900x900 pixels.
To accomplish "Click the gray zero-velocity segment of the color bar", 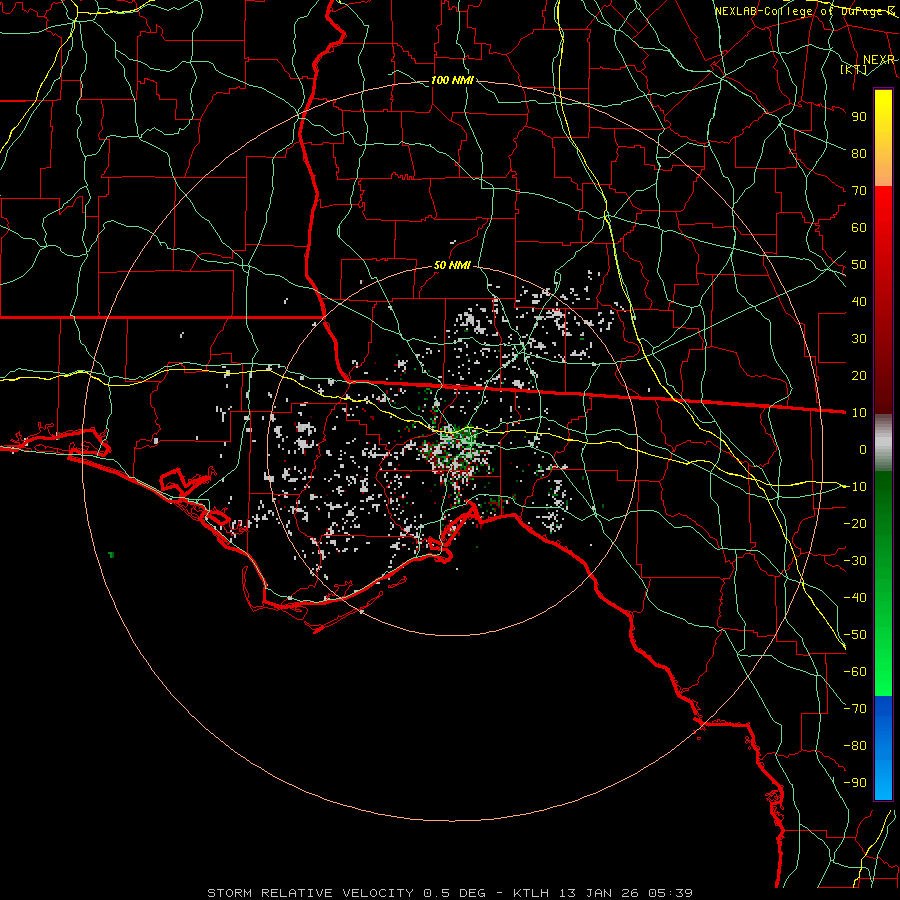I will [883, 443].
